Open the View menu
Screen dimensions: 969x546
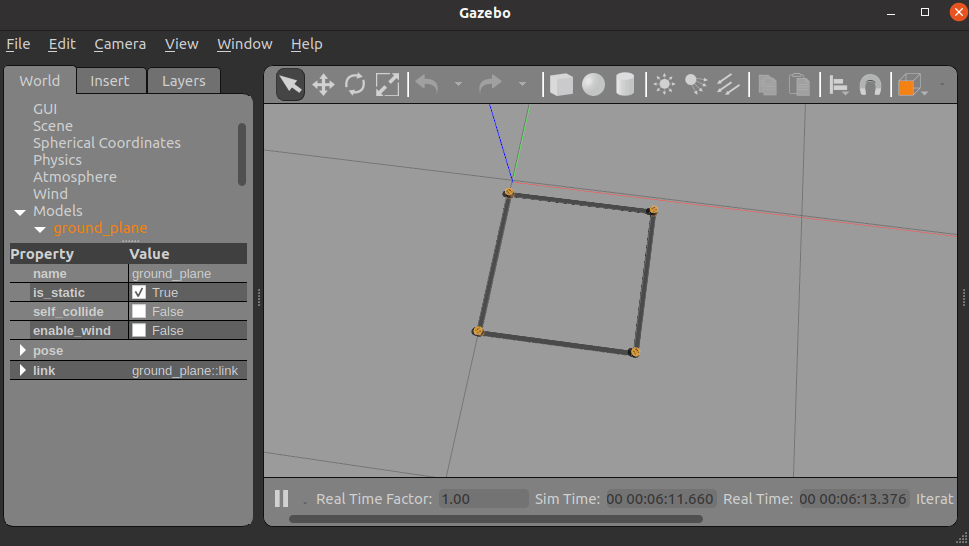181,44
